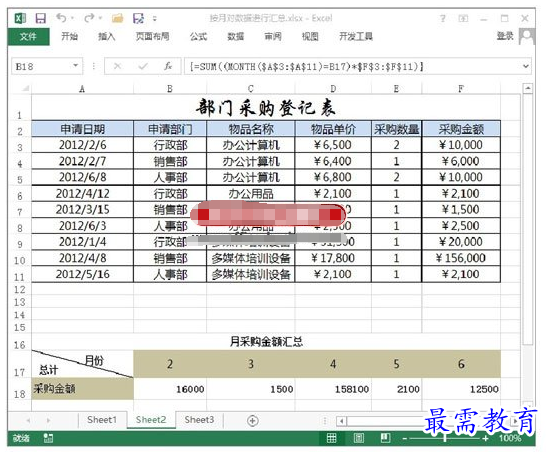Open the Help question mark icon
Image resolution: width=546 pixels, height=452 pixels.
pyautogui.click(x=443, y=18)
